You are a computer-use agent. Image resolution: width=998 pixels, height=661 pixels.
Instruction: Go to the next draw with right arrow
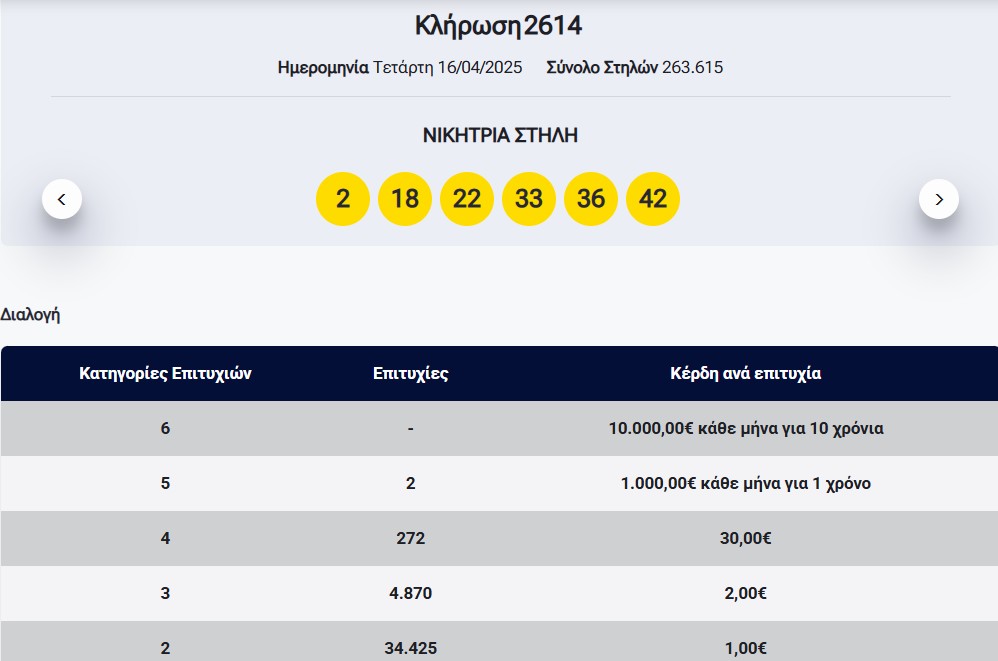(x=938, y=199)
